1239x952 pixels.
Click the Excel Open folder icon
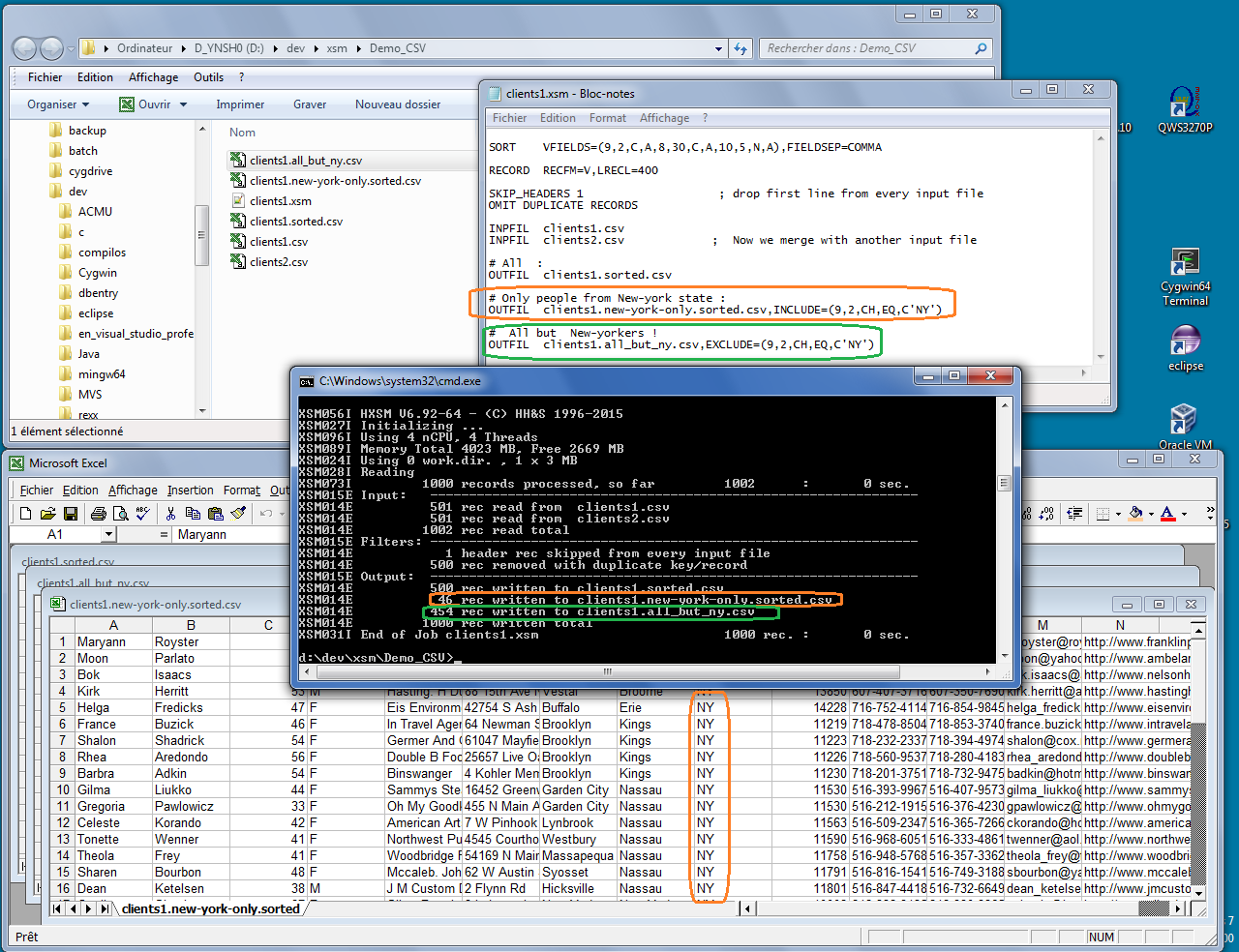(47, 514)
